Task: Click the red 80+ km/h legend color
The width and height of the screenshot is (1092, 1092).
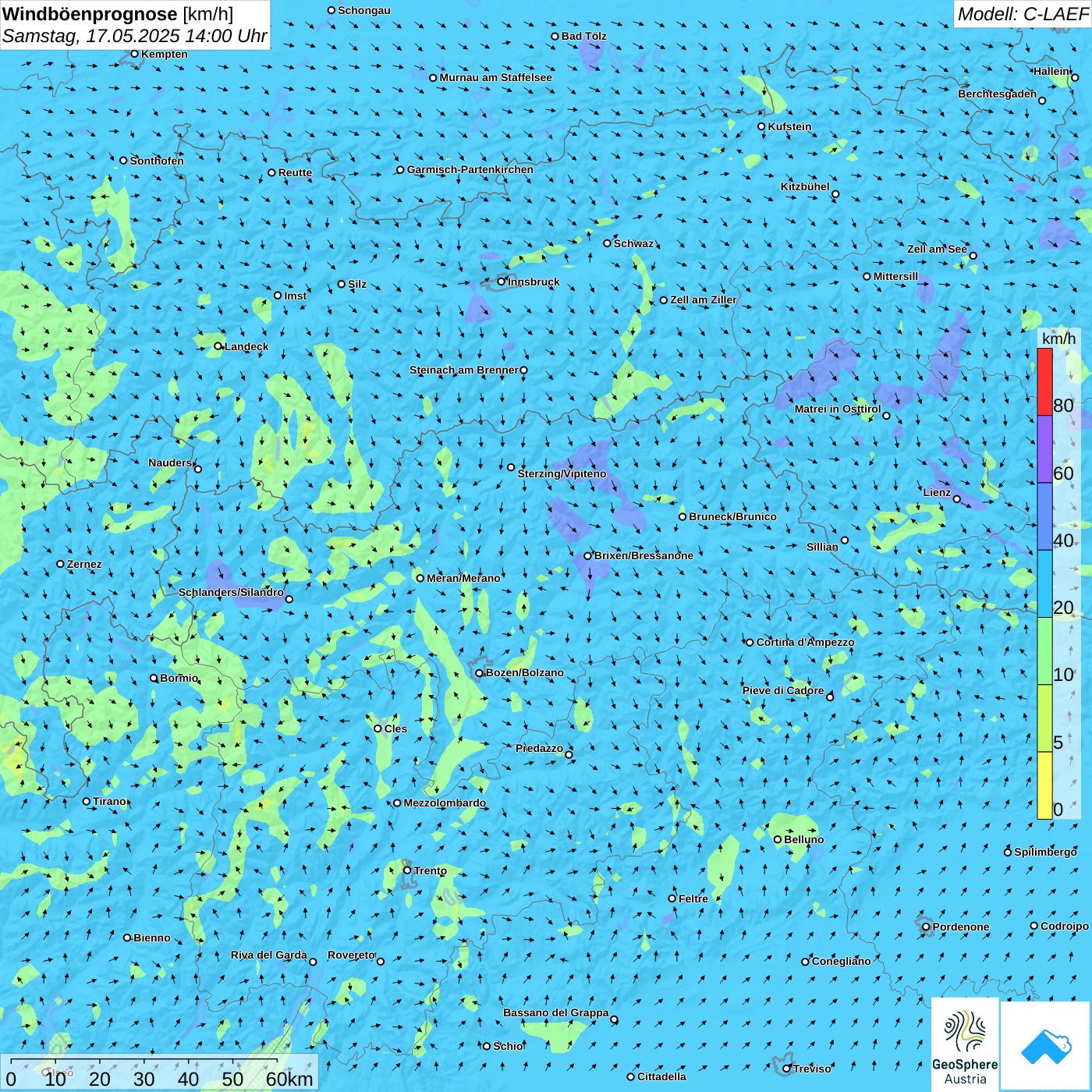Action: point(1044,381)
